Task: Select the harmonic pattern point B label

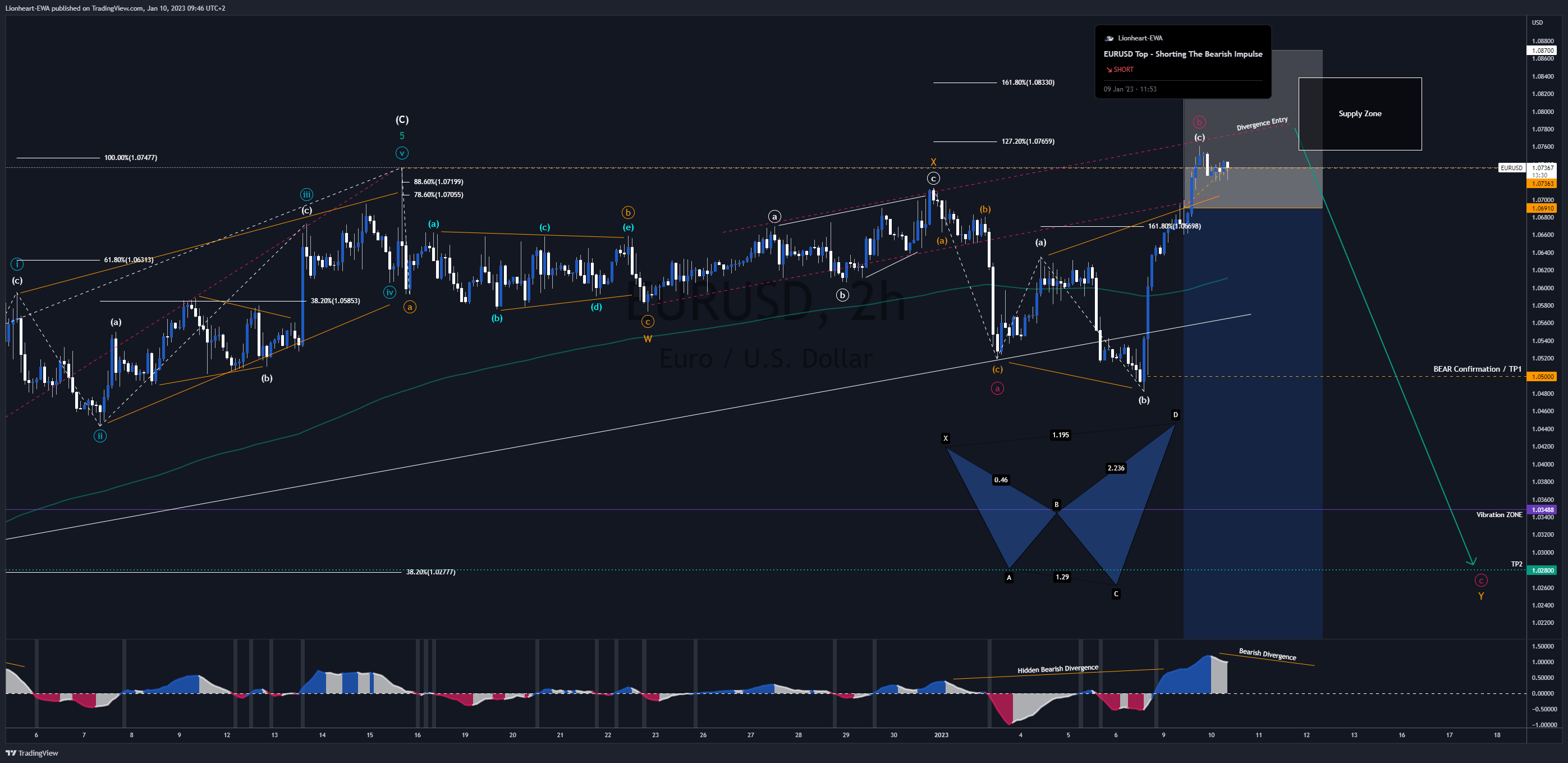Action: pyautogui.click(x=1056, y=504)
